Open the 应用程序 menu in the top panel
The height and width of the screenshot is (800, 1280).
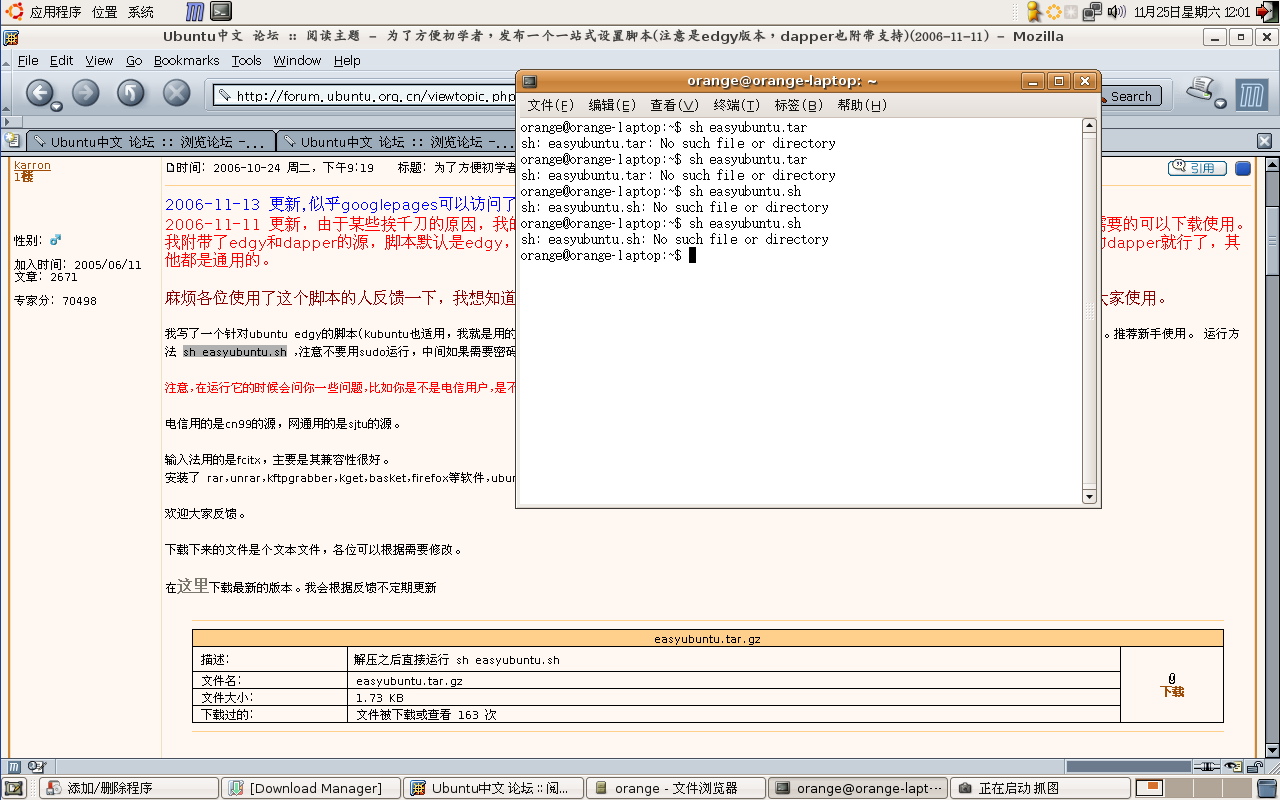[55, 12]
